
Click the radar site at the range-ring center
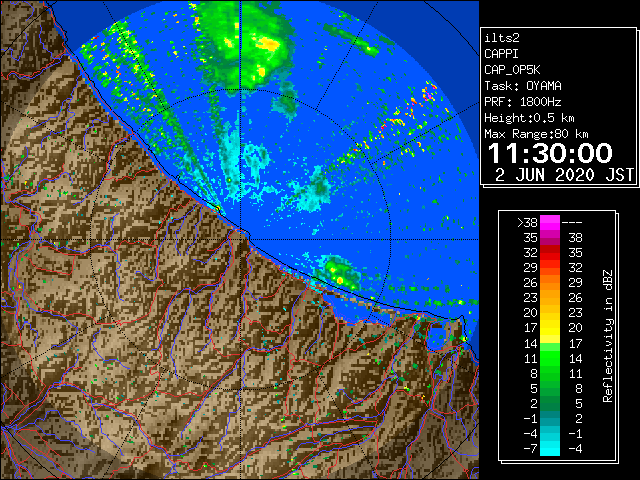coord(241,239)
